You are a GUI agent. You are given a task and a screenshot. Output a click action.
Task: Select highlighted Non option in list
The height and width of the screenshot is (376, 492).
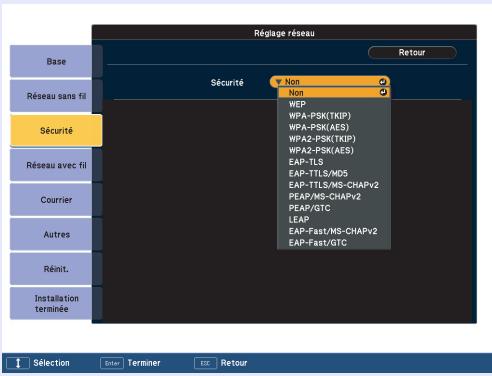pos(334,93)
